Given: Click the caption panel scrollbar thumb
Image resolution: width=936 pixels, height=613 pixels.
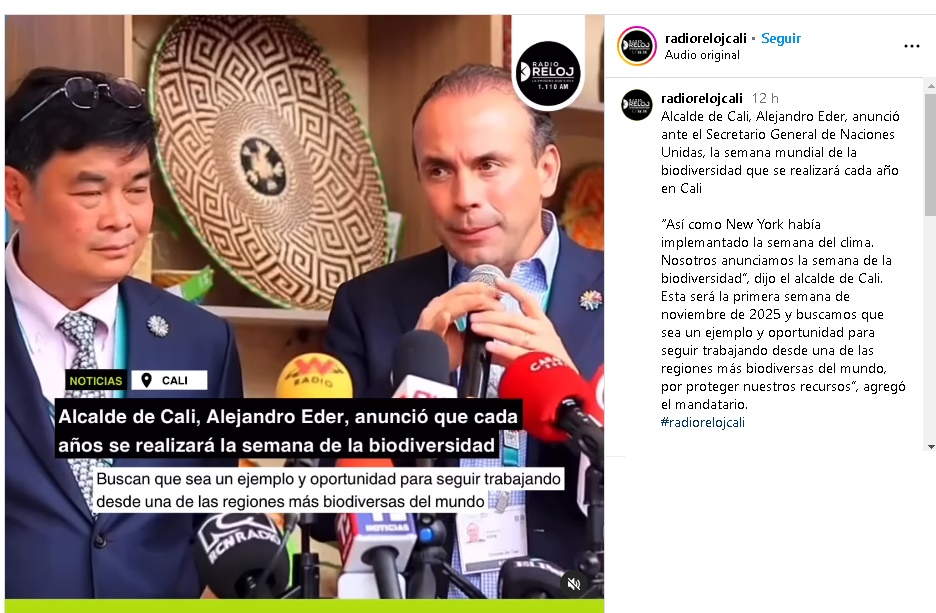Looking at the screenshot, I should coord(931,154).
